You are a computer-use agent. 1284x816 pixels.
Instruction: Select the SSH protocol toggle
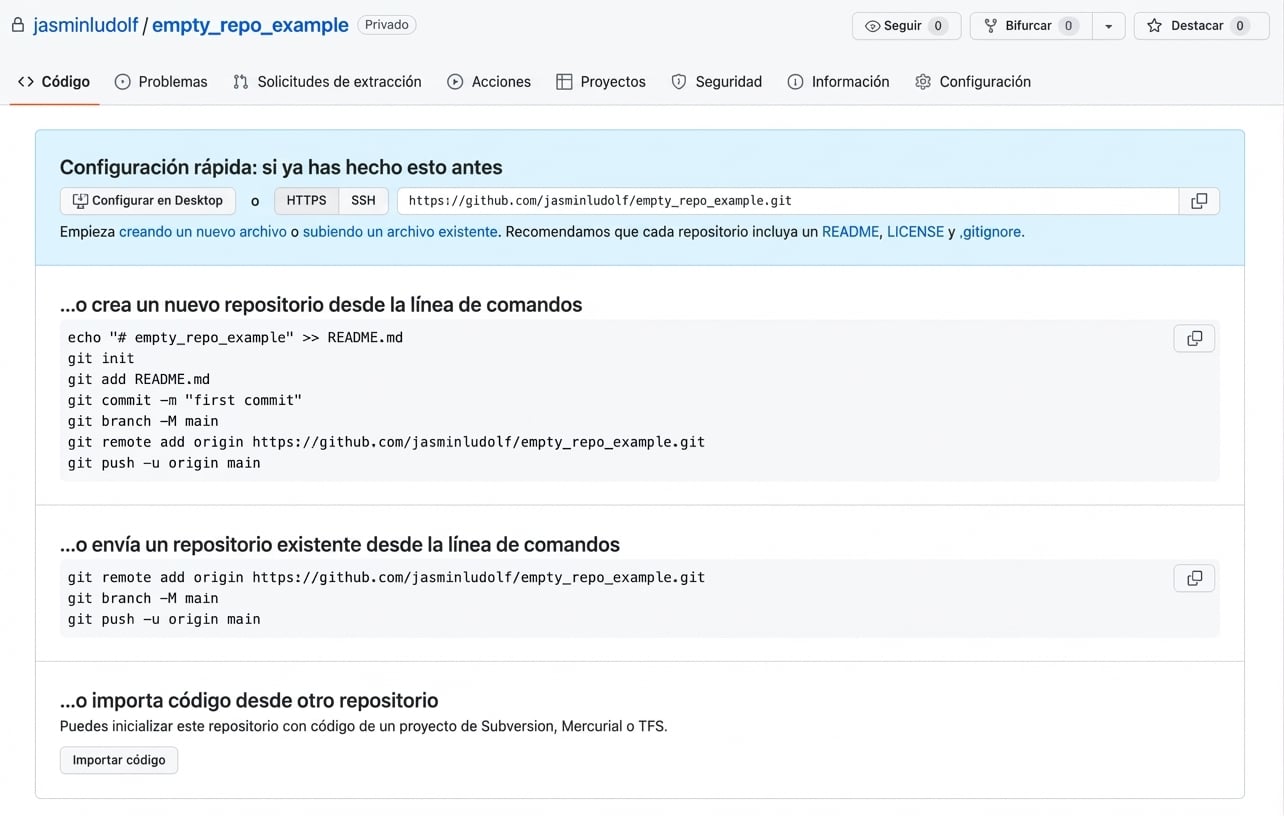[363, 201]
